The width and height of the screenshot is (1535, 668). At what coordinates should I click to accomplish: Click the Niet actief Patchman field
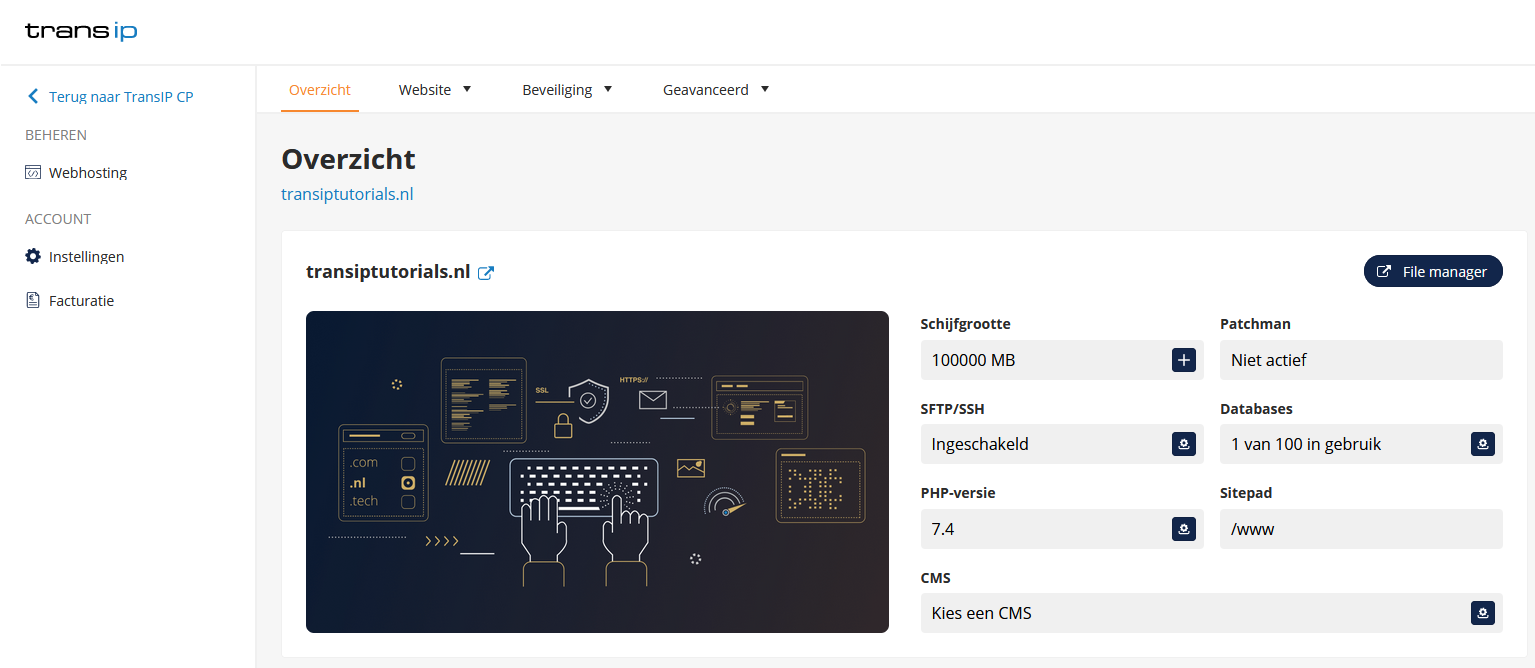tap(1361, 360)
